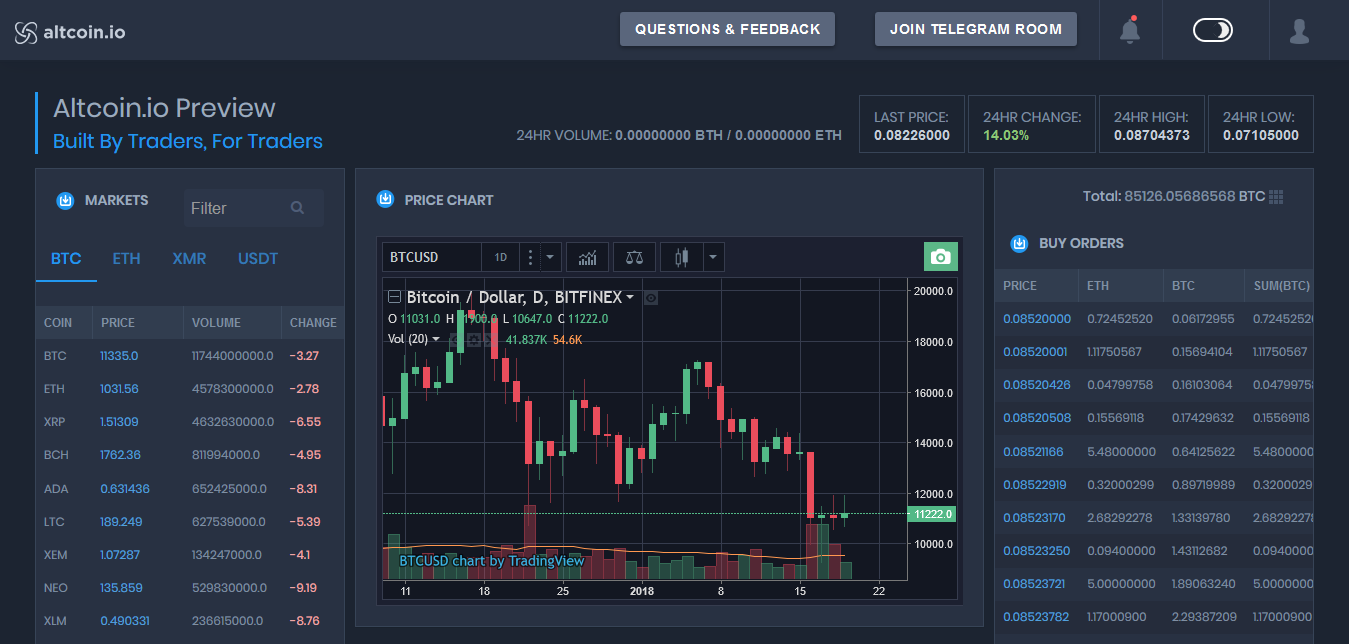1349x644 pixels.
Task: Select the BTC market tab
Action: (66, 259)
